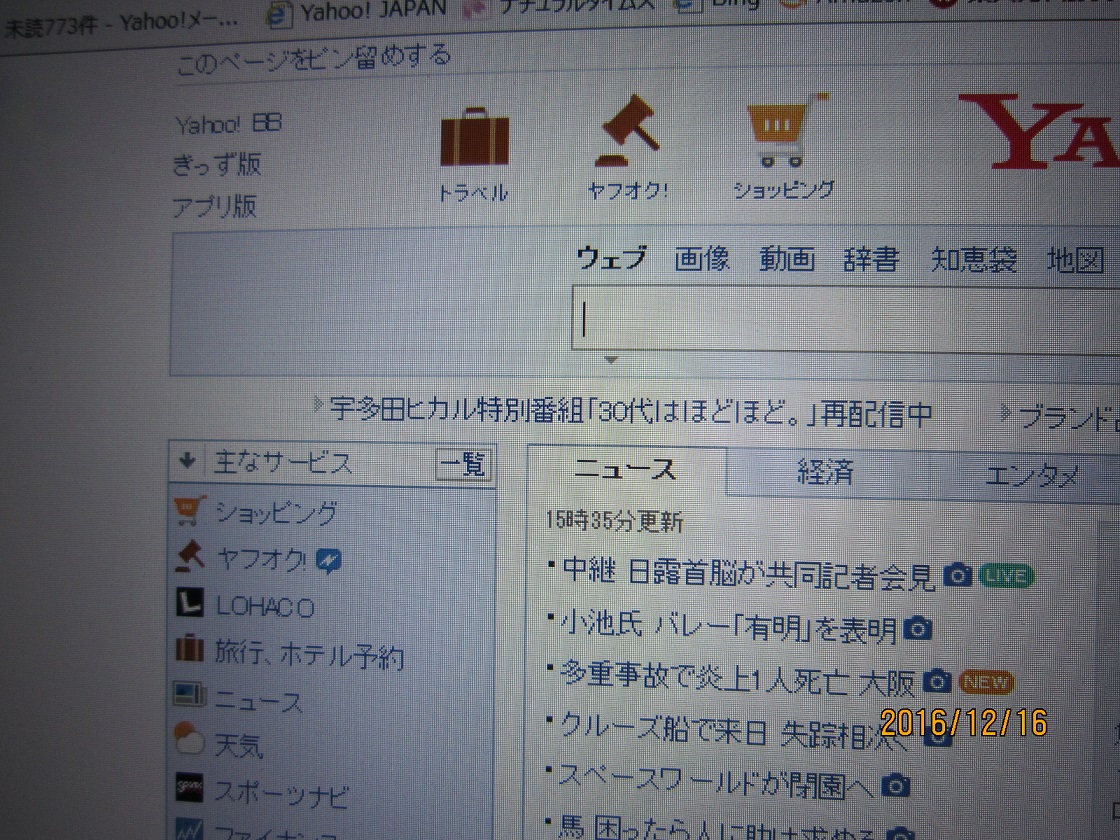Switch to the エンタメ tab
1120x840 pixels.
pos(1030,476)
